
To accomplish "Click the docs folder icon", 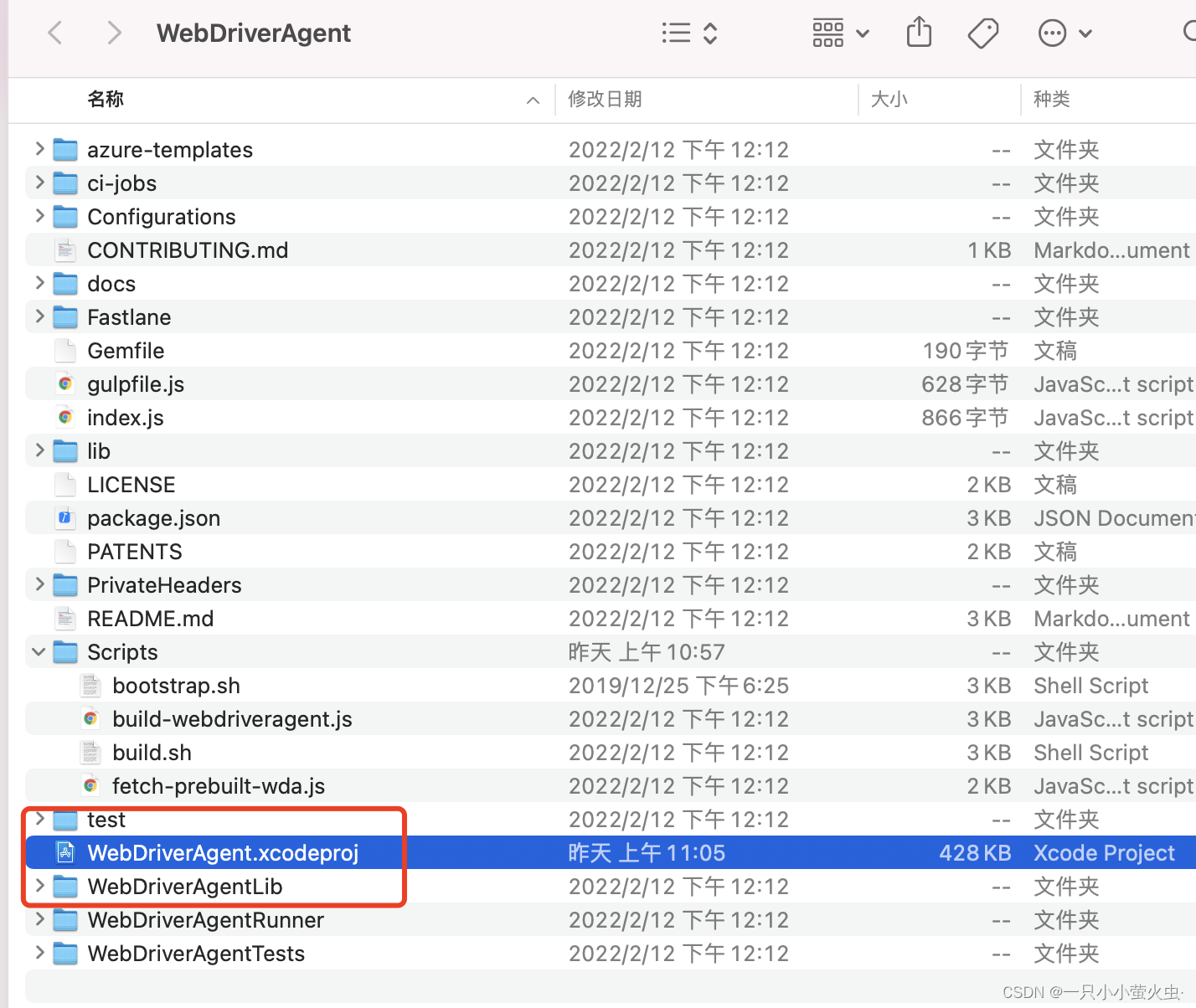I will 65,284.
